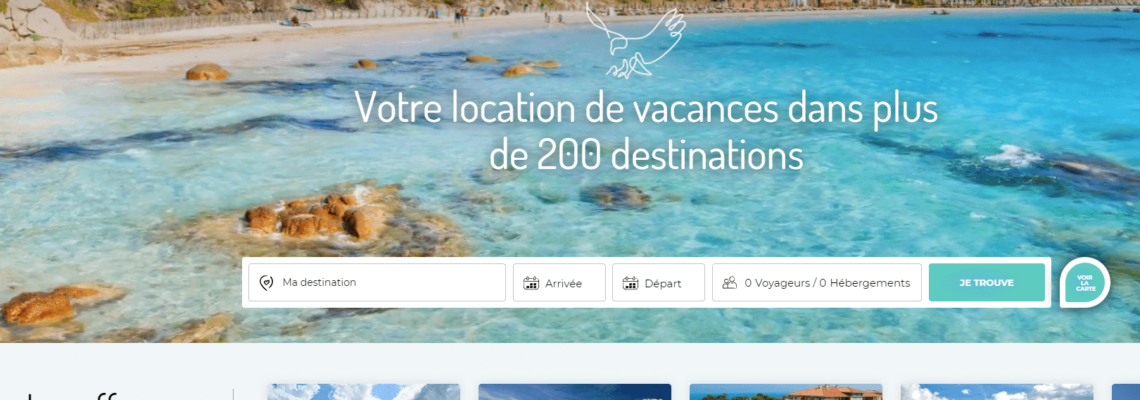
Task: Open the first offer thumbnail with cloudy sky
Action: (364, 392)
